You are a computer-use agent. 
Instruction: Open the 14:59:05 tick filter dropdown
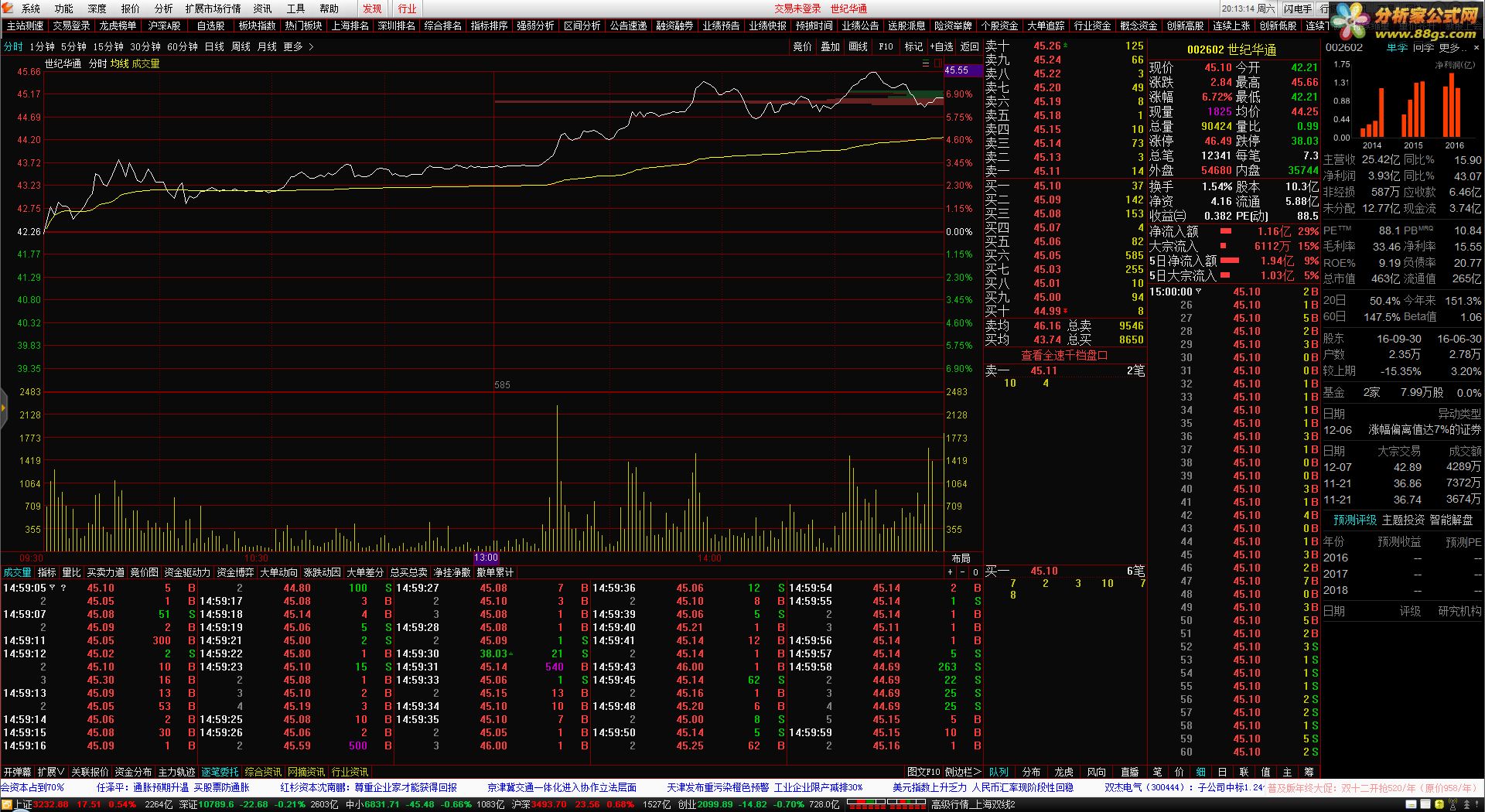coord(52,588)
